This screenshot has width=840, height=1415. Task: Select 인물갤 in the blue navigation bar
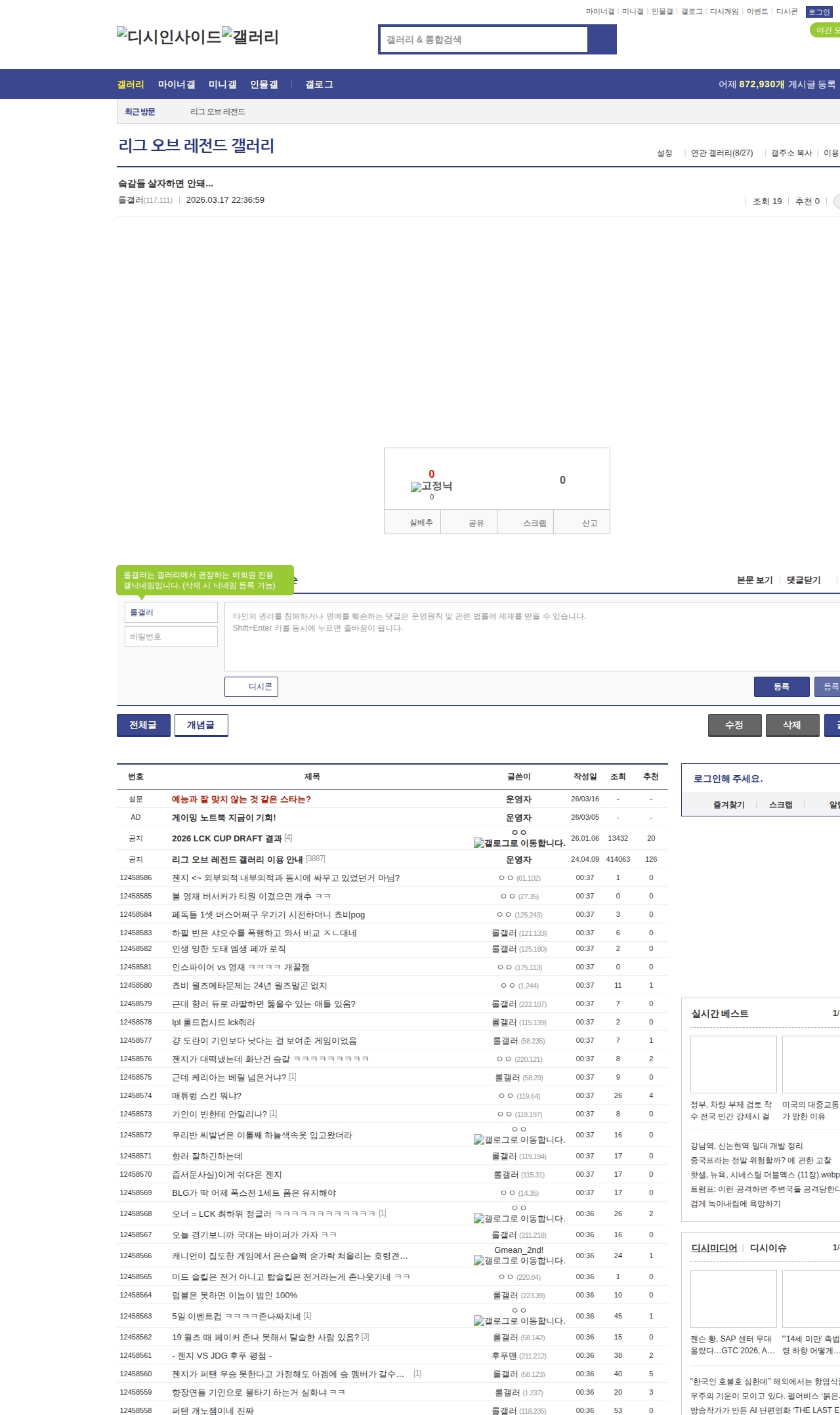(x=264, y=84)
